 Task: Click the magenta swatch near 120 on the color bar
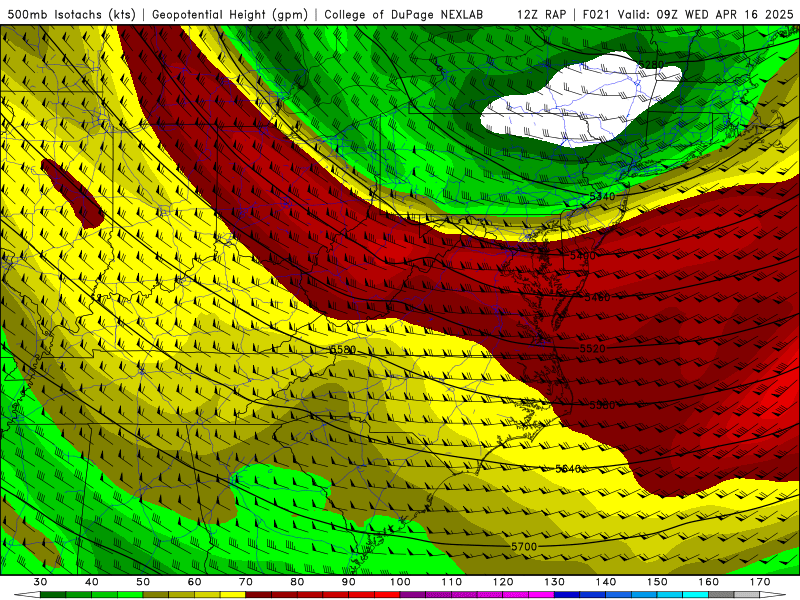(516, 595)
